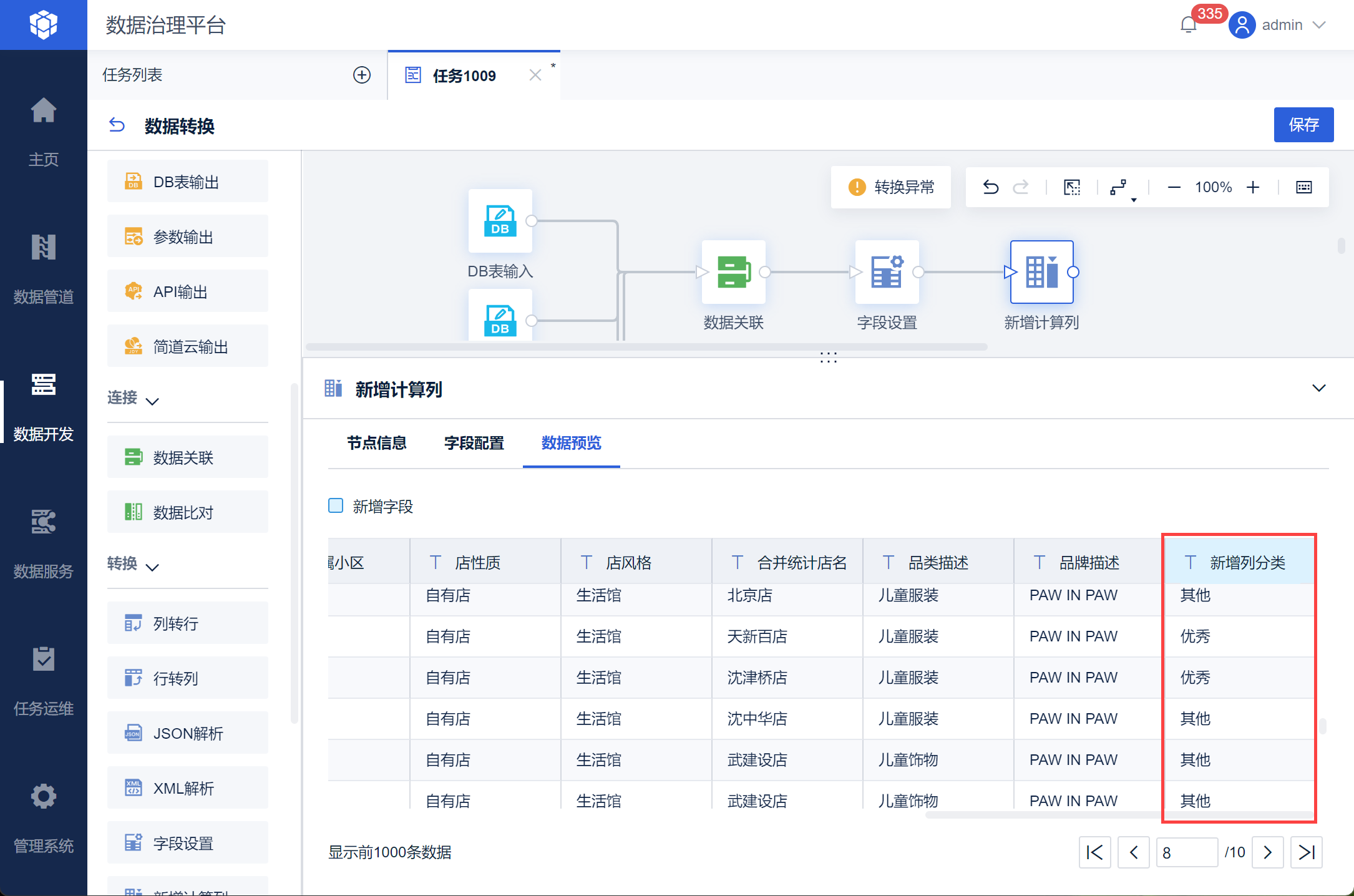Select the 字段设置 node on canvas
The width and height of the screenshot is (1354, 896).
coord(887,272)
